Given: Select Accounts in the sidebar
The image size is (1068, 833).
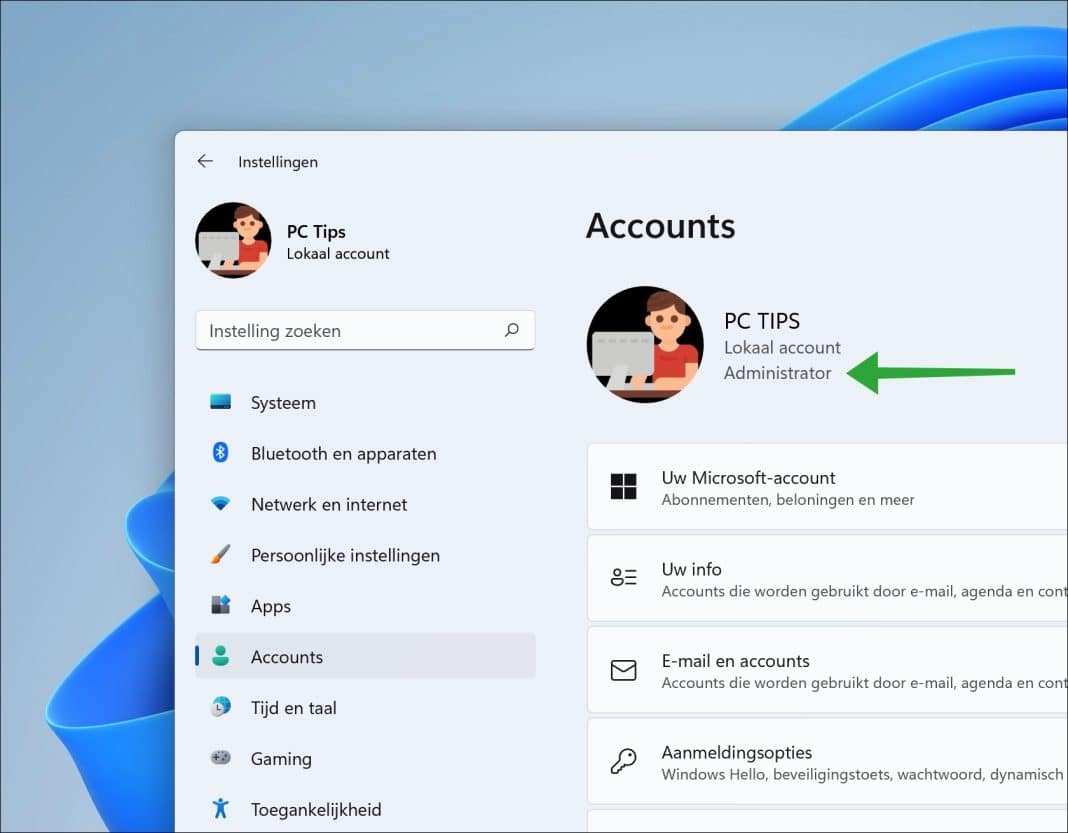Looking at the screenshot, I should (365, 657).
